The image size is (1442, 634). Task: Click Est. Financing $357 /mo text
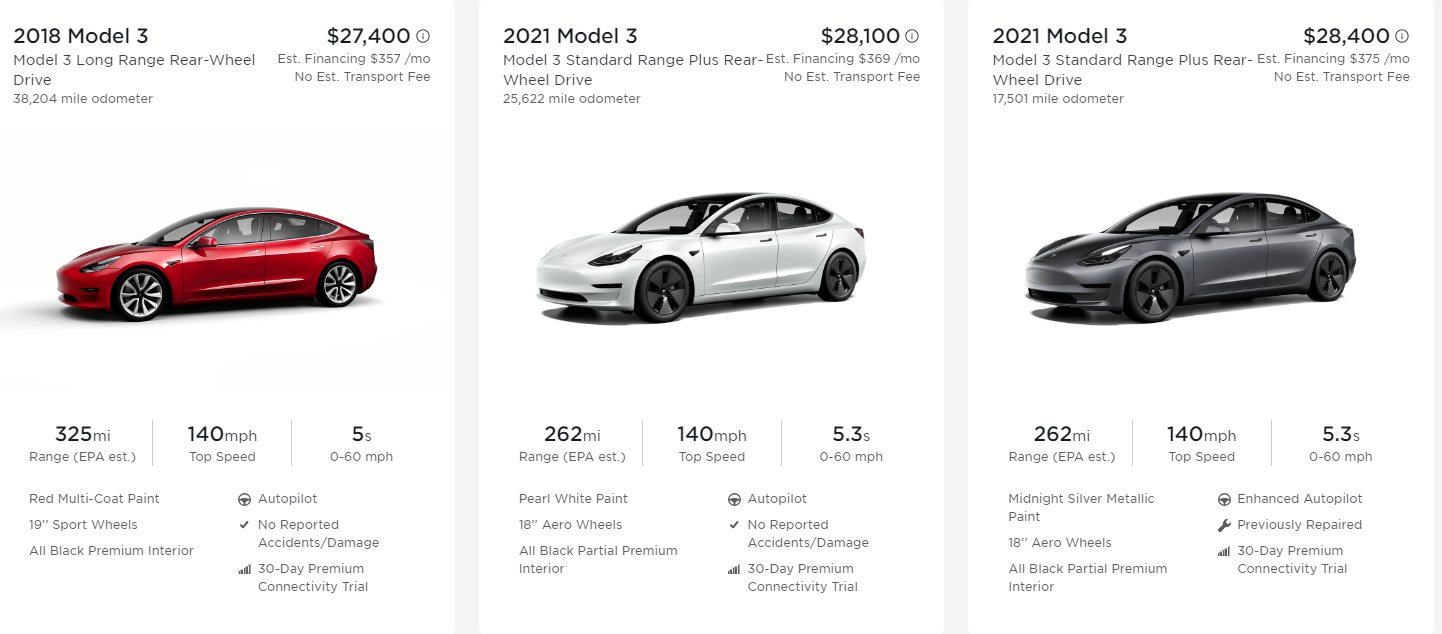tap(354, 59)
